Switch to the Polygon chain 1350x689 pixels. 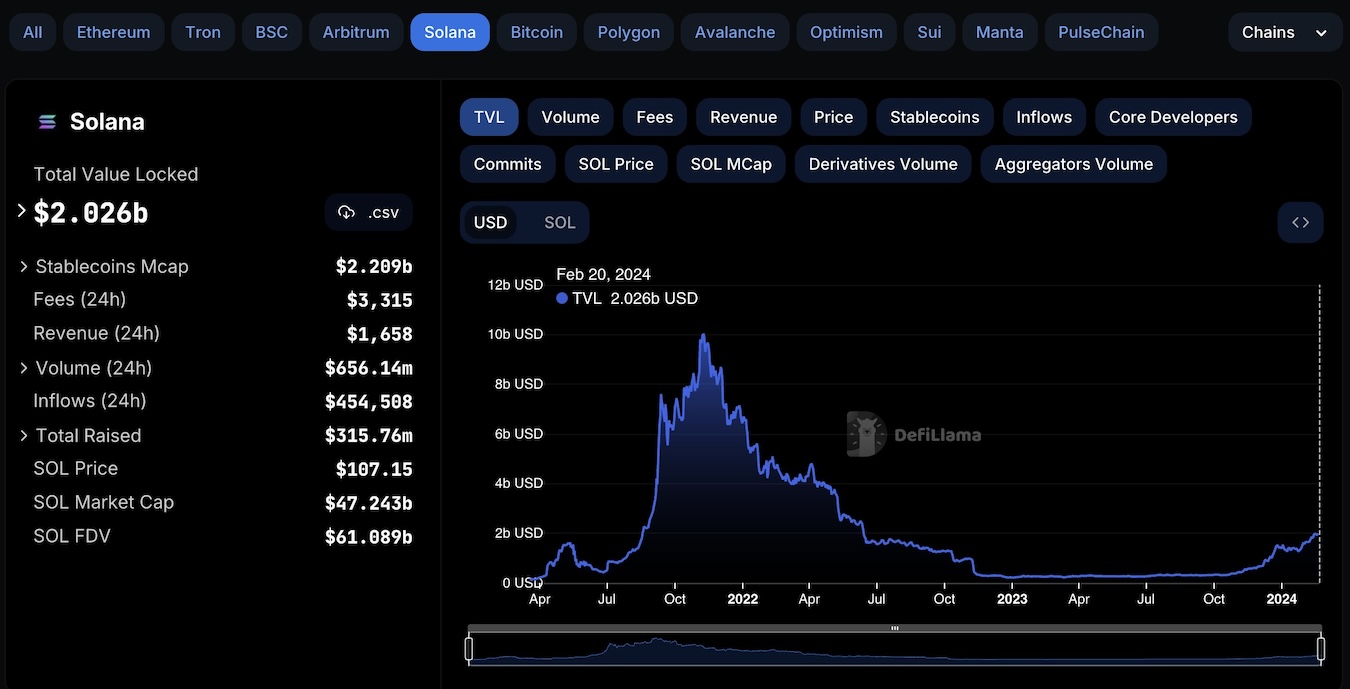(629, 32)
